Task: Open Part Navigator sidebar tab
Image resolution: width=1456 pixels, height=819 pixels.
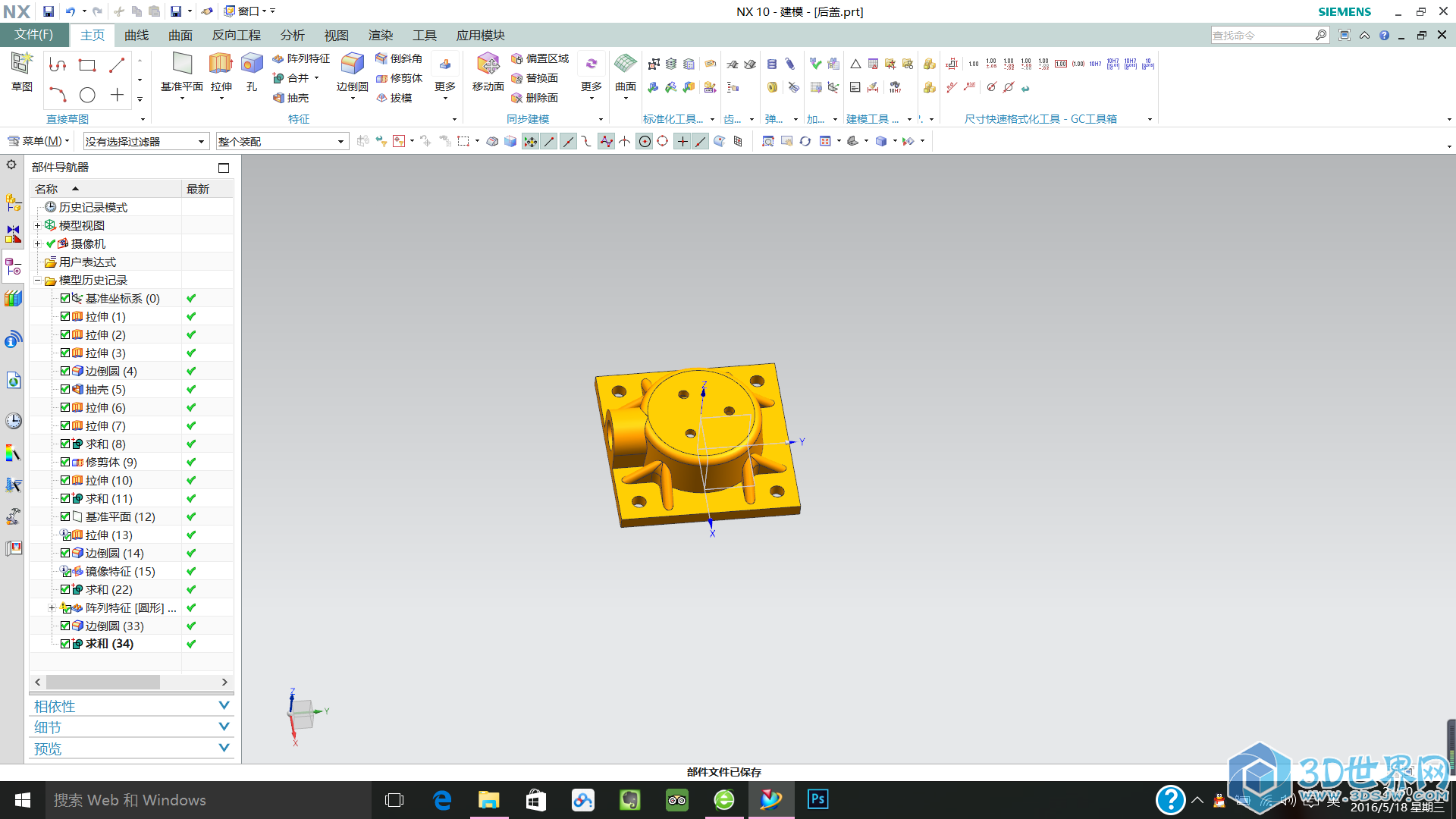Action: (13, 266)
